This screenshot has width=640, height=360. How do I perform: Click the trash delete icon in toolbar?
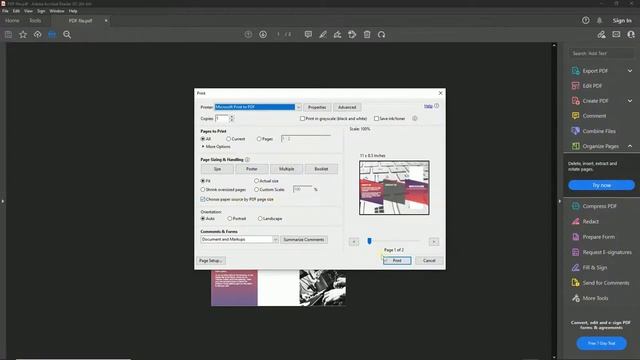tap(367, 35)
